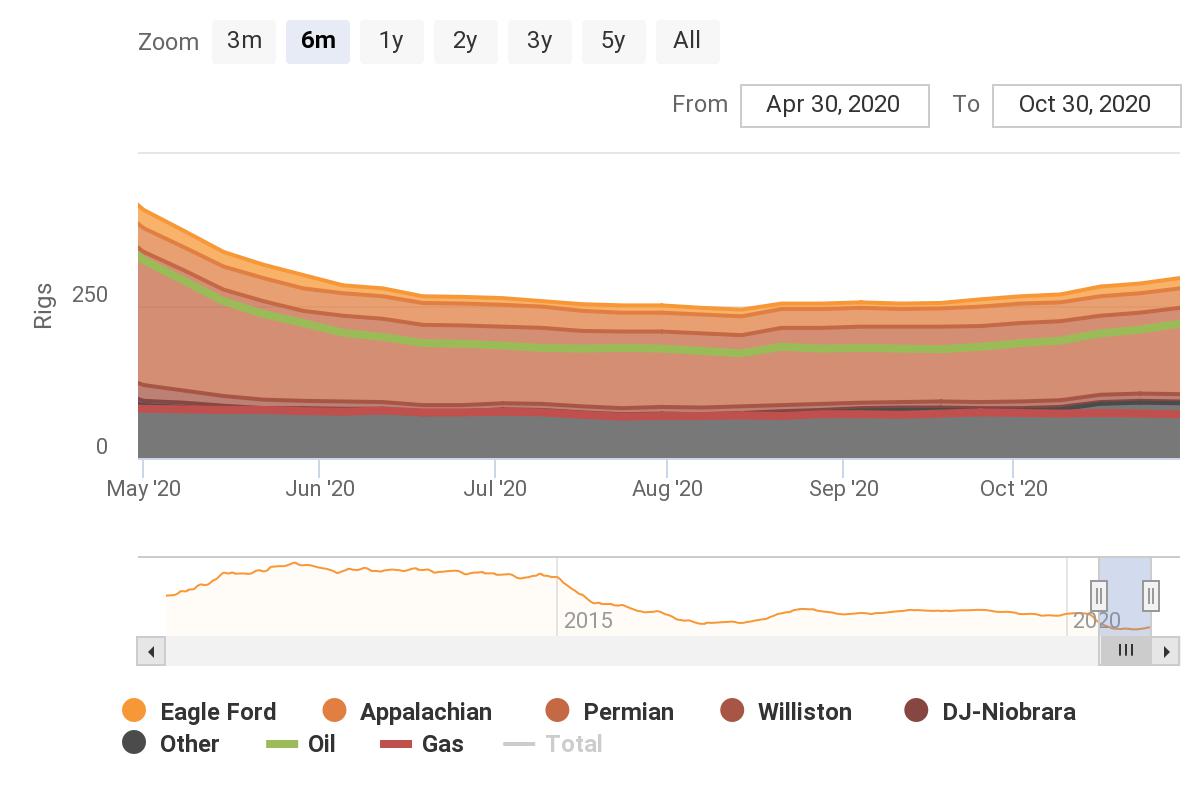Switch zoom to 5y
The height and width of the screenshot is (800, 1200).
(613, 42)
